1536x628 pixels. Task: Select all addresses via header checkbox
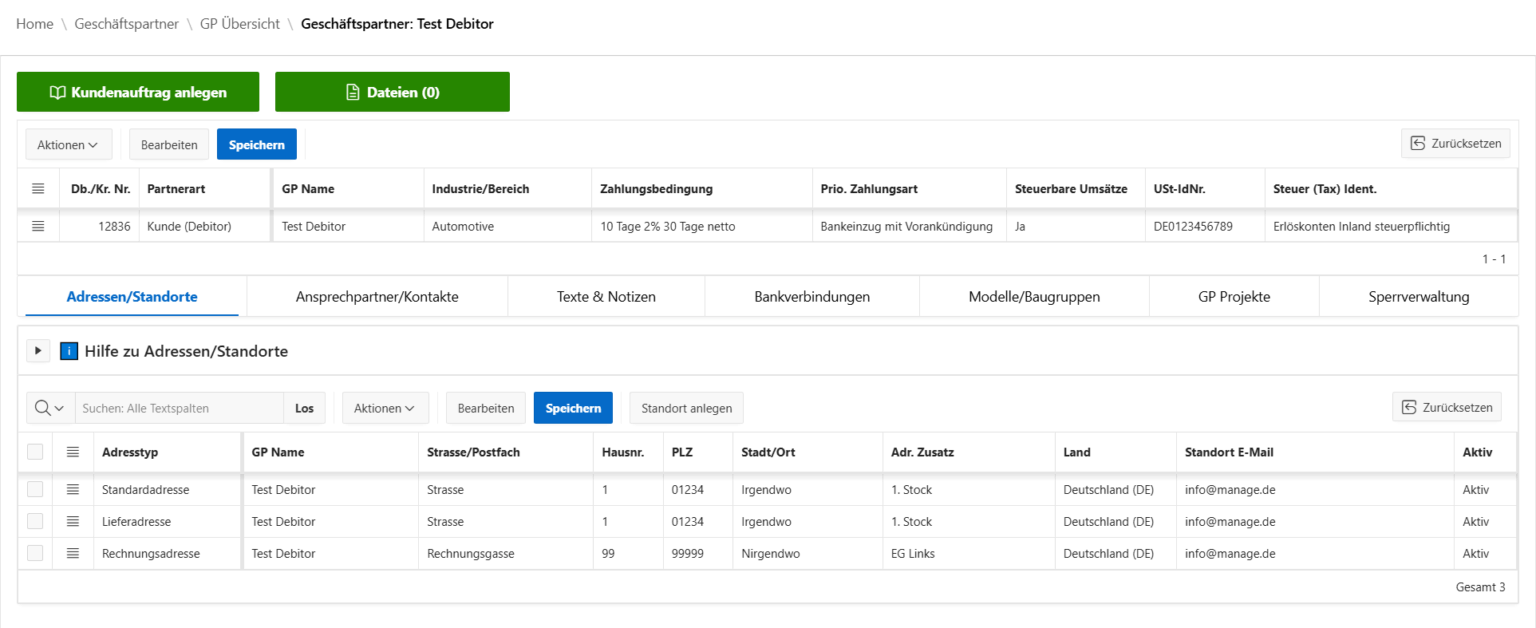click(35, 452)
